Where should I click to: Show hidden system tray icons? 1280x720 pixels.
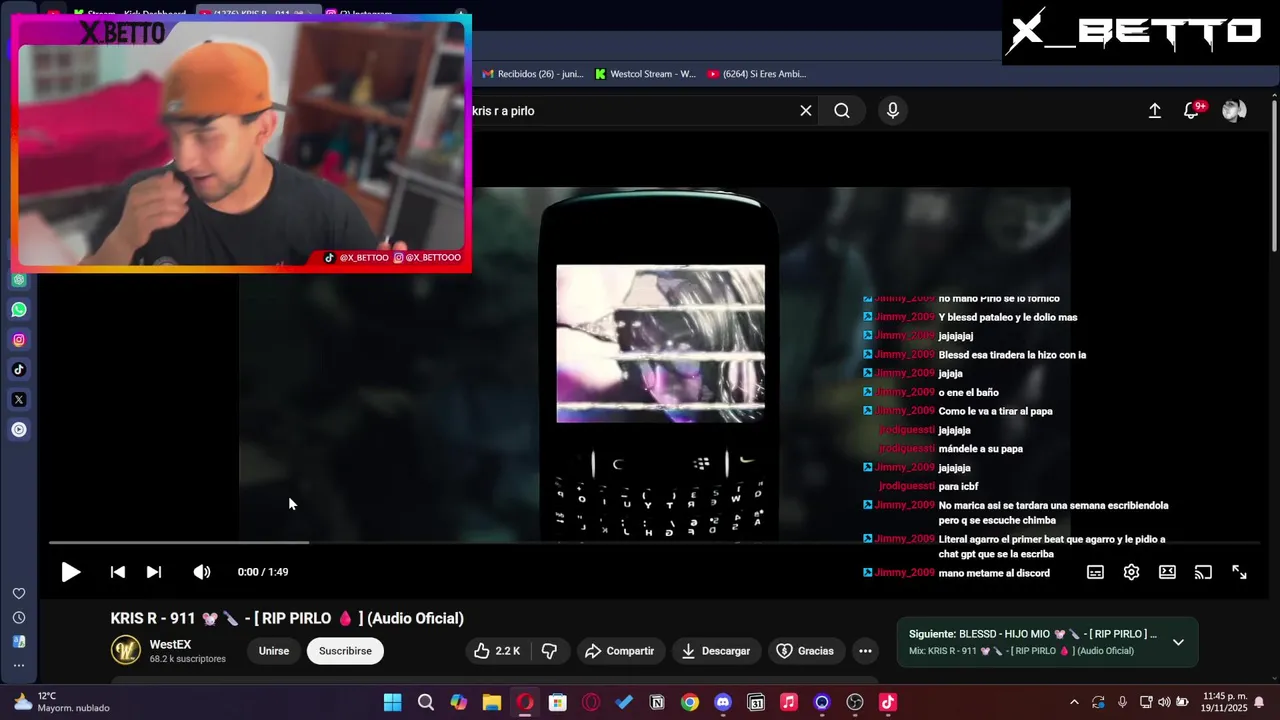tap(1074, 702)
